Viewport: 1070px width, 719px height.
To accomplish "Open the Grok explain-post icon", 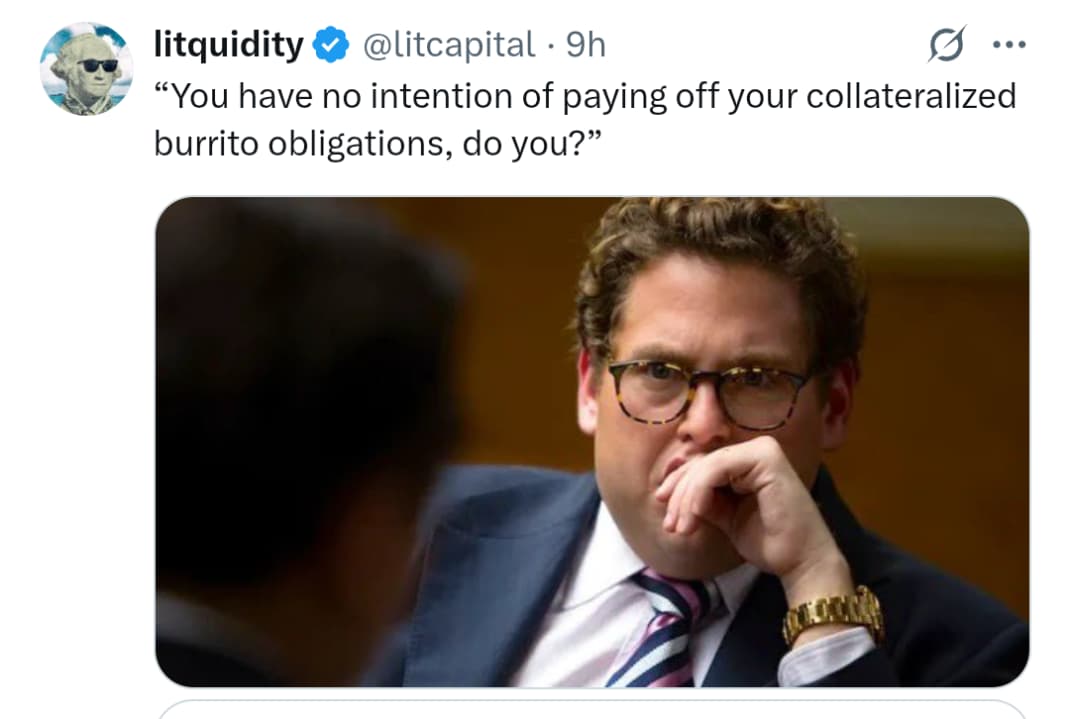I will (946, 44).
